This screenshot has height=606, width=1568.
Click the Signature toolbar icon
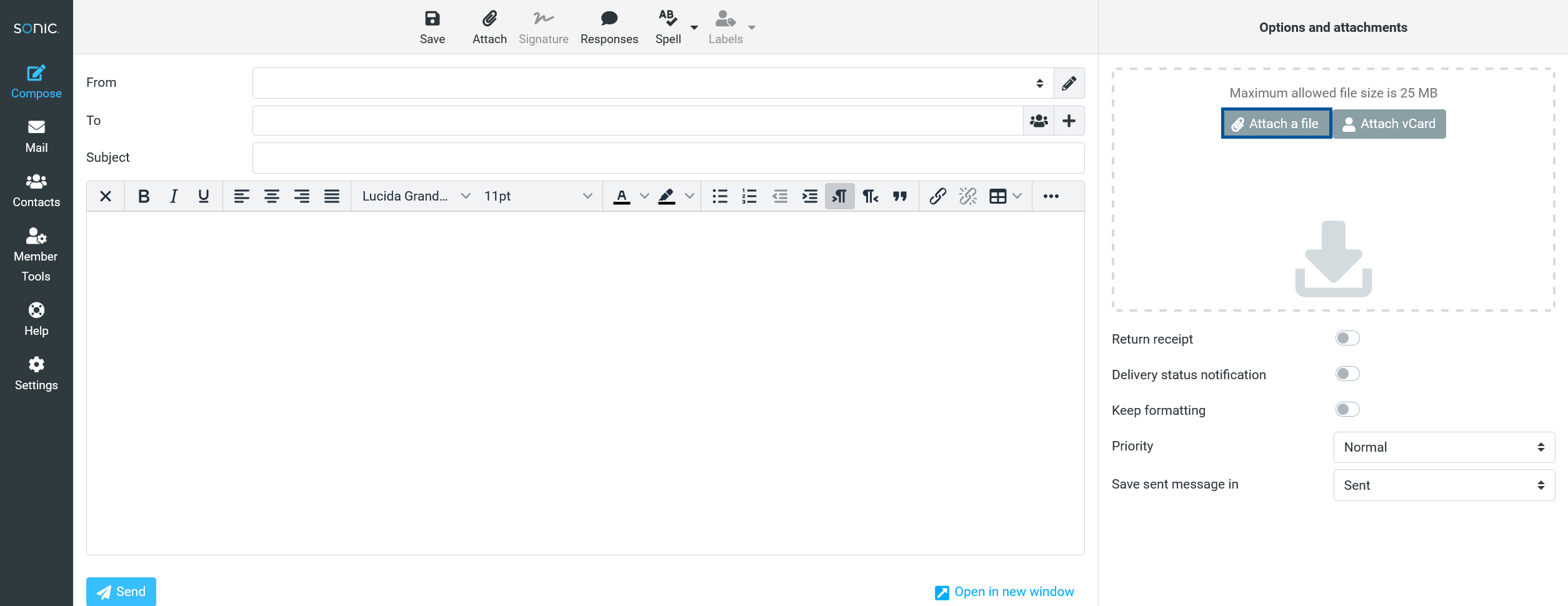point(543,27)
